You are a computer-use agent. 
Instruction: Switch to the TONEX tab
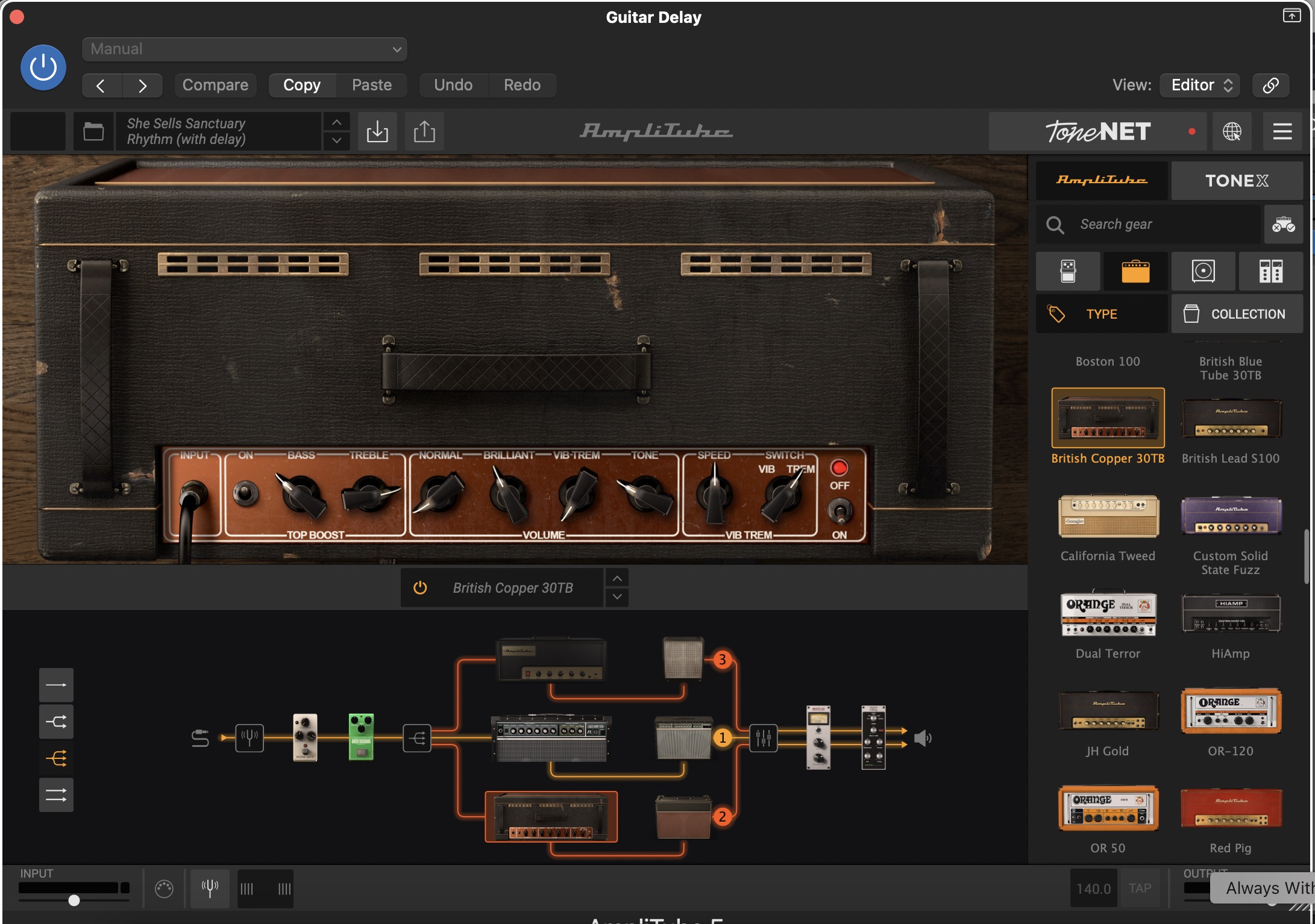[1237, 180]
